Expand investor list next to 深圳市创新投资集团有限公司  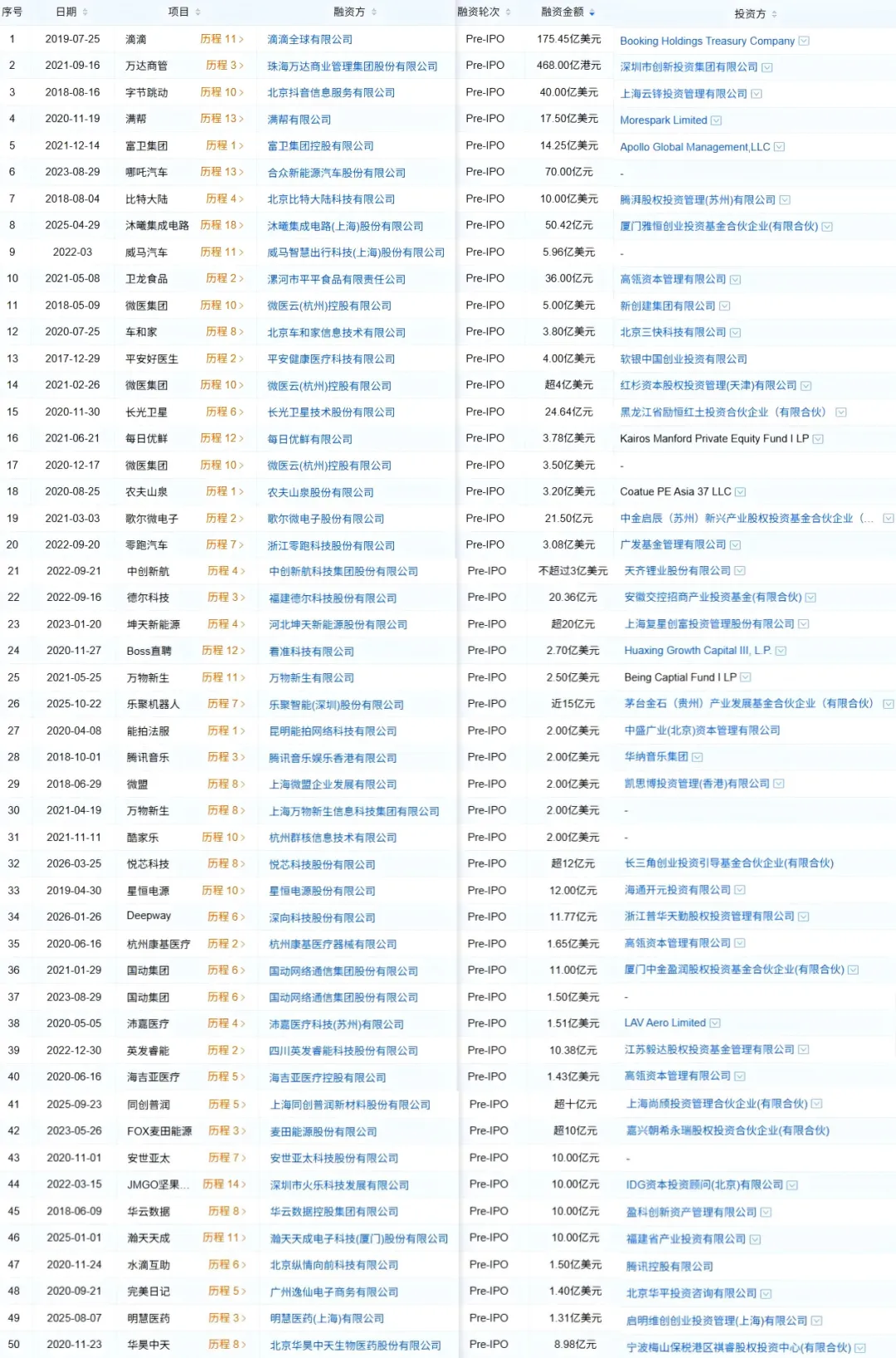tap(767, 67)
